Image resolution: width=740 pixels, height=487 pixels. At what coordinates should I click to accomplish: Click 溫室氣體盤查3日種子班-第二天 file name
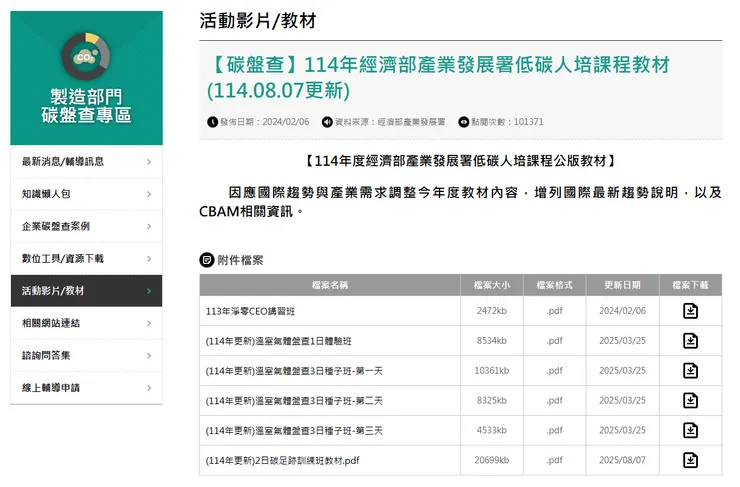click(x=294, y=401)
